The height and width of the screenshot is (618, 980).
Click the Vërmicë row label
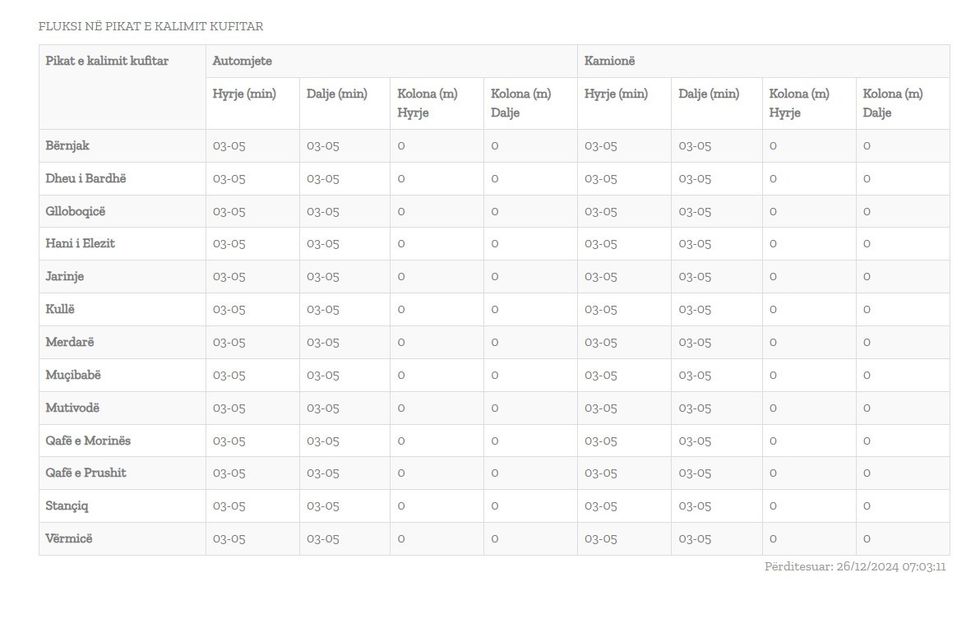(69, 539)
